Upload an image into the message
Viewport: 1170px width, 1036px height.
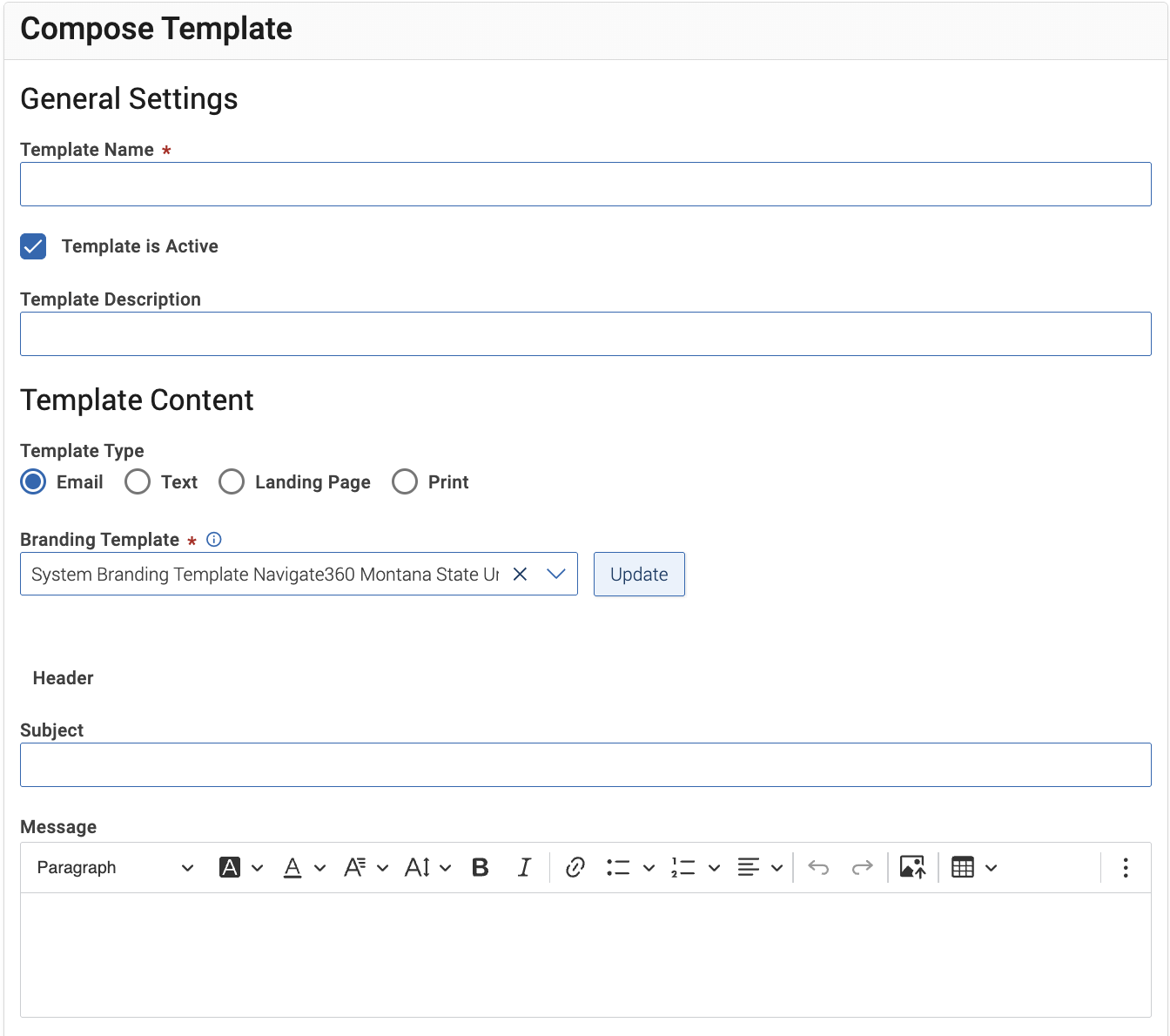(x=912, y=867)
